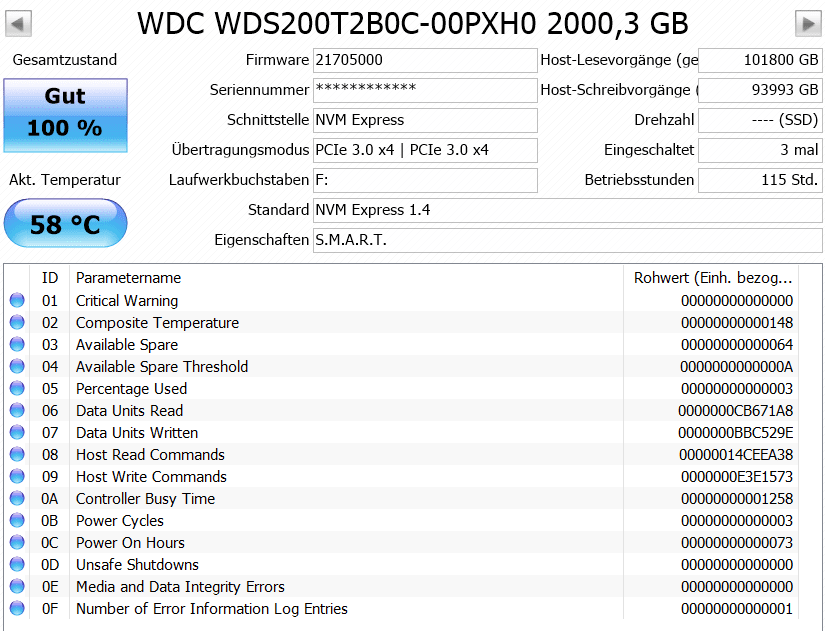The image size is (825, 631).
Task: Click the Firmware field showing 21705000
Action: (x=425, y=61)
